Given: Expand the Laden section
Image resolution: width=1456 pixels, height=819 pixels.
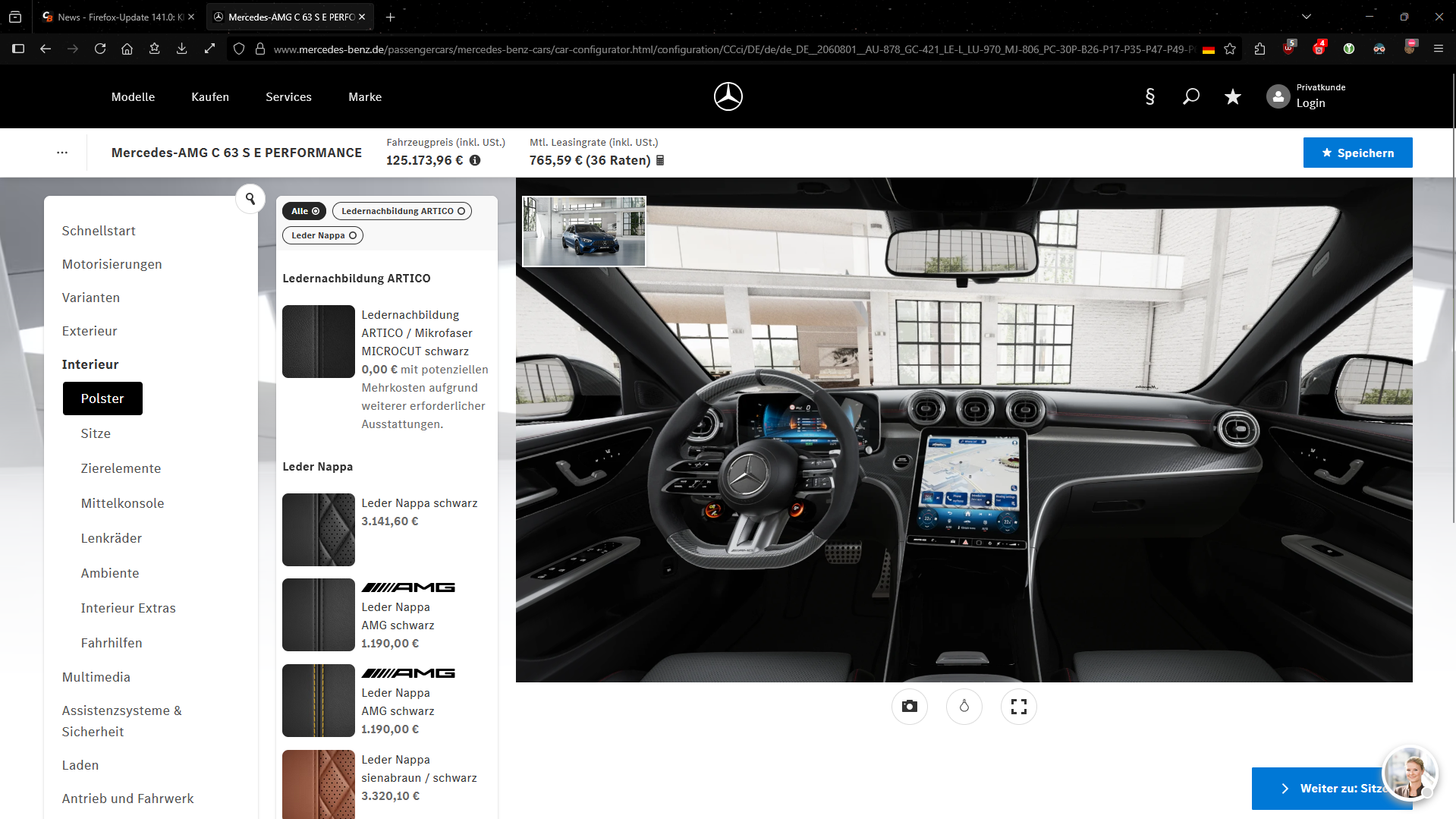Looking at the screenshot, I should pyautogui.click(x=80, y=765).
